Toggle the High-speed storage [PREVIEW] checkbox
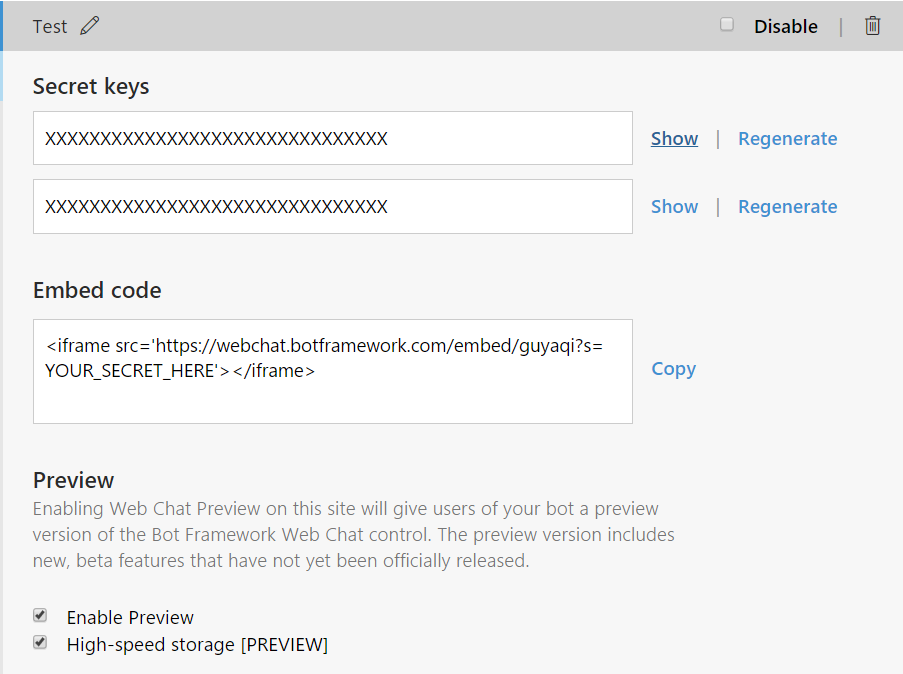Image resolution: width=903 pixels, height=674 pixels. 40,643
